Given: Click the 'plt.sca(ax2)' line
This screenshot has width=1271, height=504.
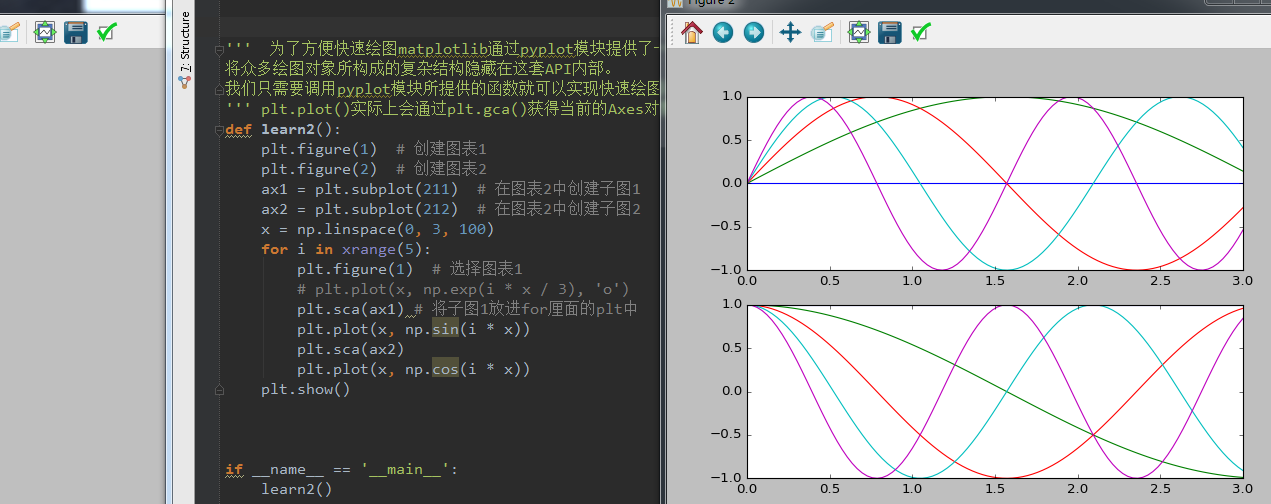Looking at the screenshot, I should point(350,350).
